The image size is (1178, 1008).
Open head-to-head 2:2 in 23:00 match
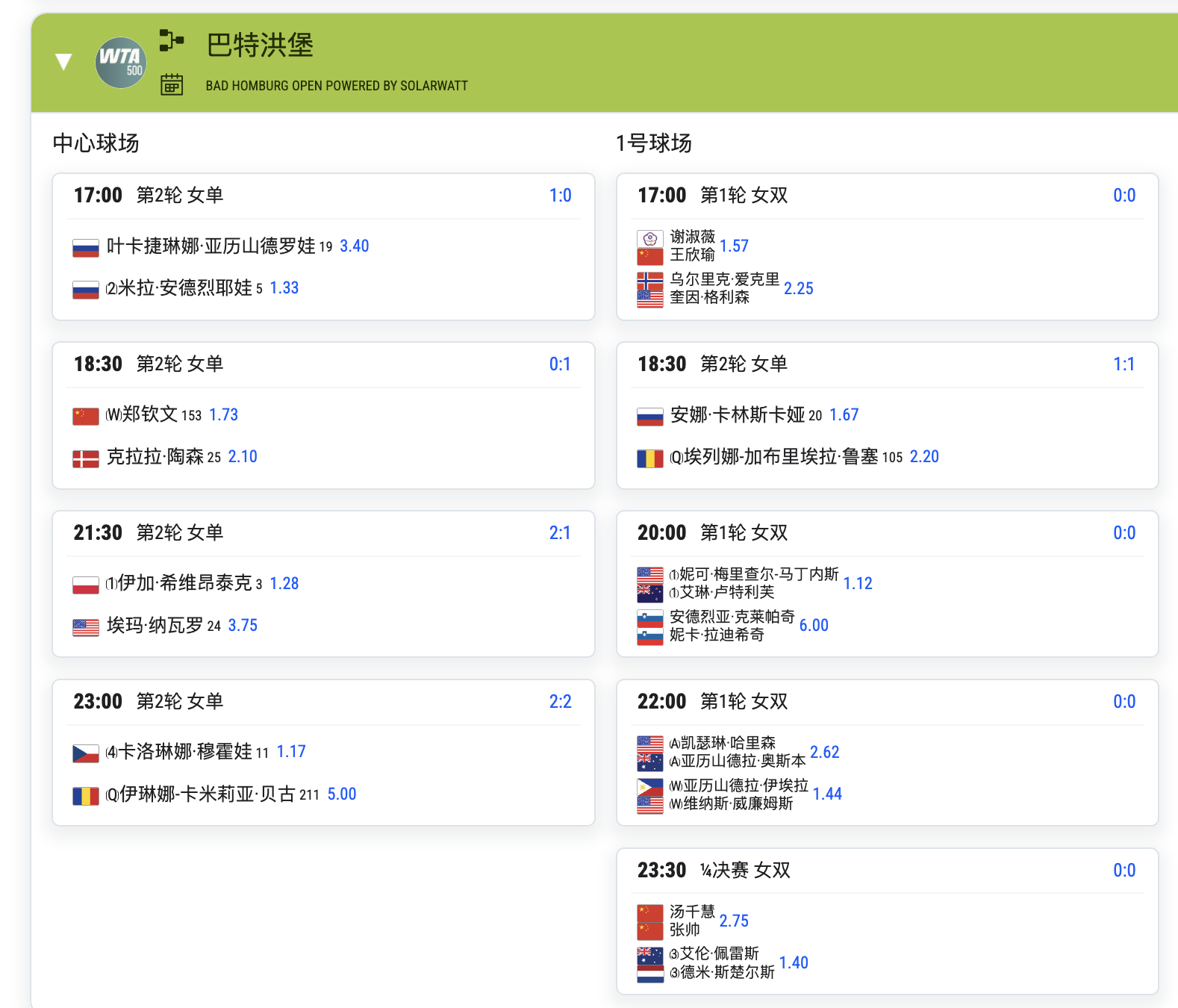click(561, 701)
